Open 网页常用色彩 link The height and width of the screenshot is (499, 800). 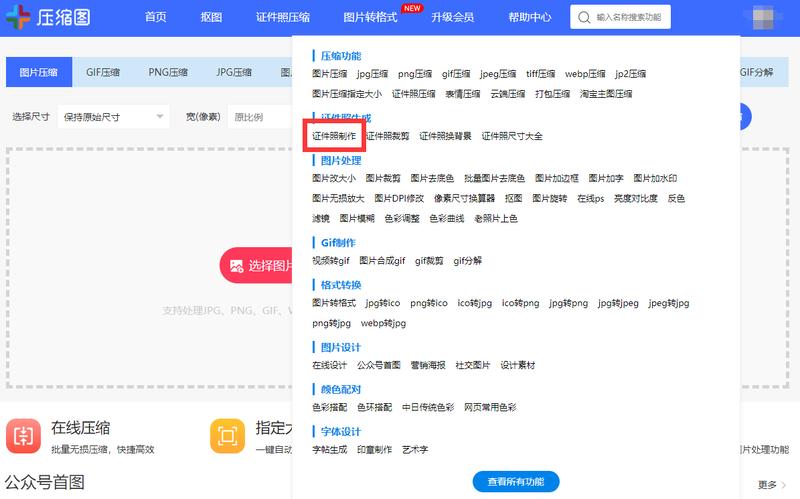pos(490,408)
